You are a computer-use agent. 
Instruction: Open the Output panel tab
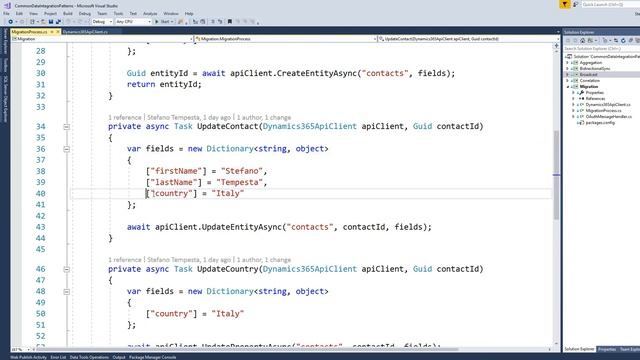(119, 357)
